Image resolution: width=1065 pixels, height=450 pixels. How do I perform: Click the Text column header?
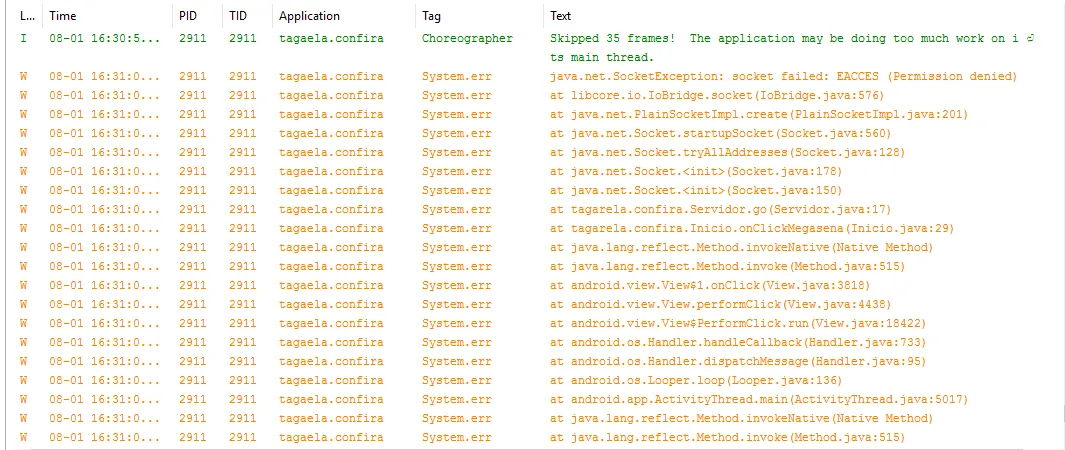pos(561,16)
